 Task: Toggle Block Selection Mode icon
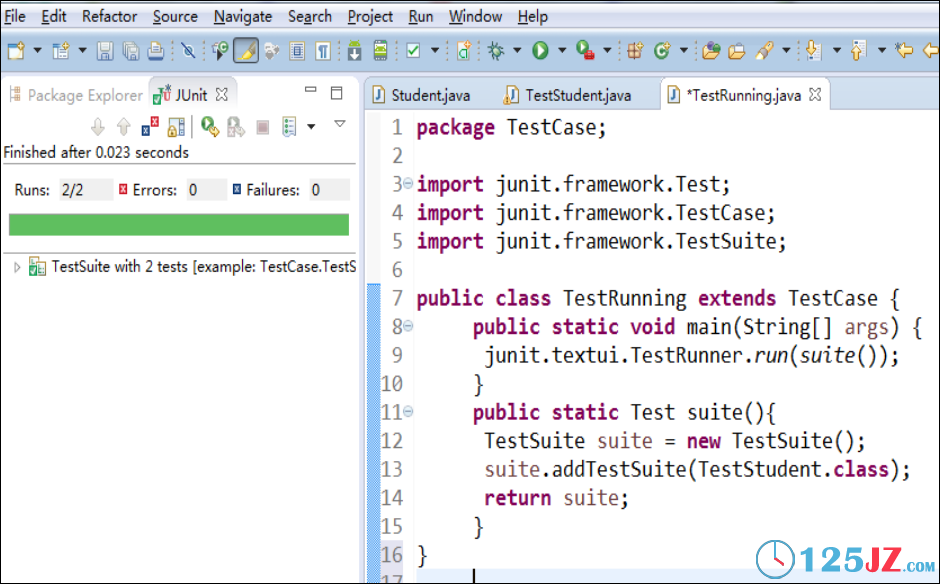pos(297,50)
